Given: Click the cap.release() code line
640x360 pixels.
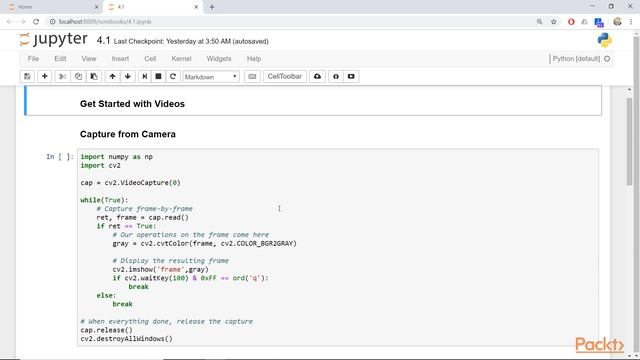Looking at the screenshot, I should click(x=107, y=330).
